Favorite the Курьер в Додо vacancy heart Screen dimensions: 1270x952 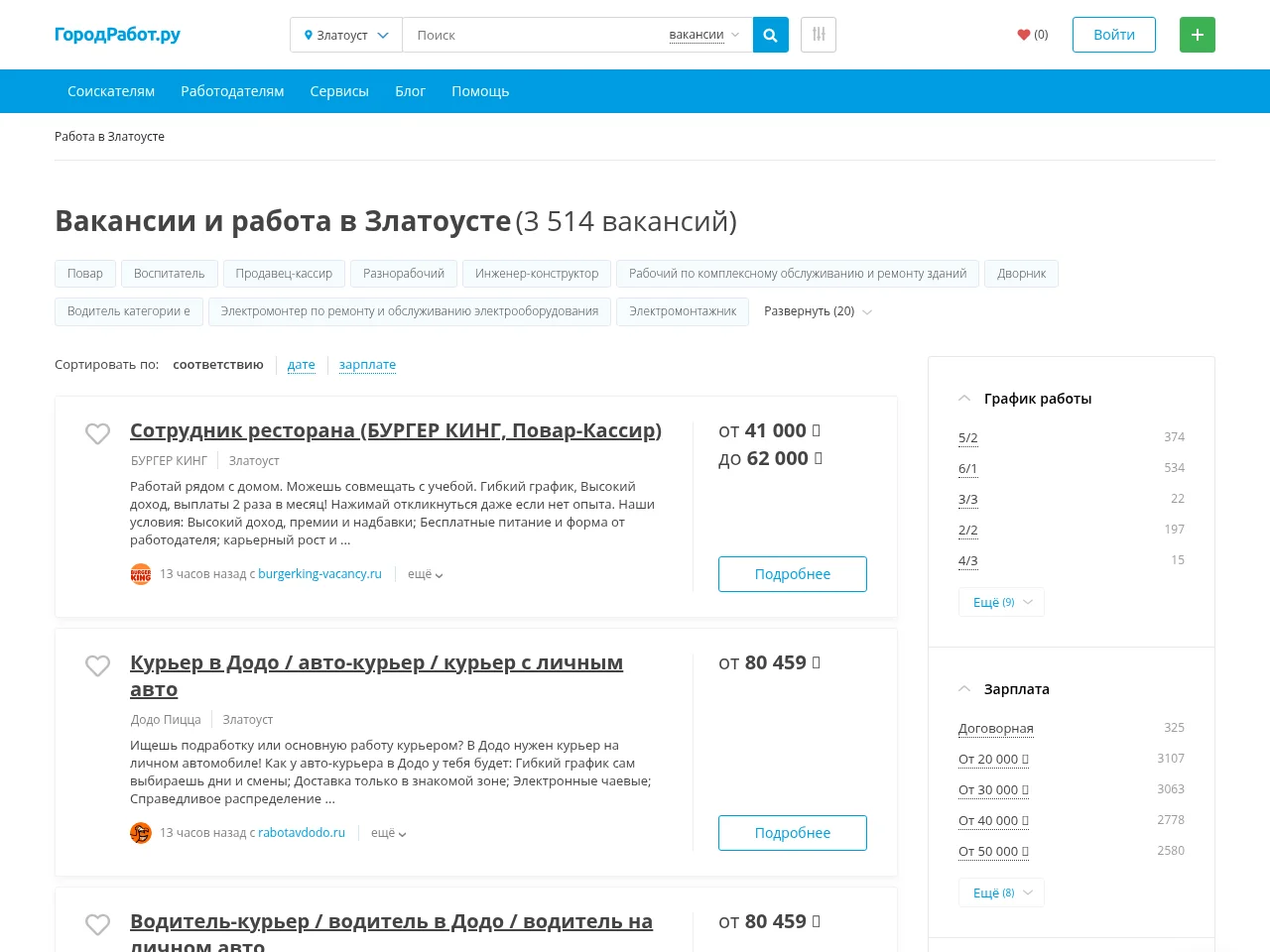coord(97,666)
